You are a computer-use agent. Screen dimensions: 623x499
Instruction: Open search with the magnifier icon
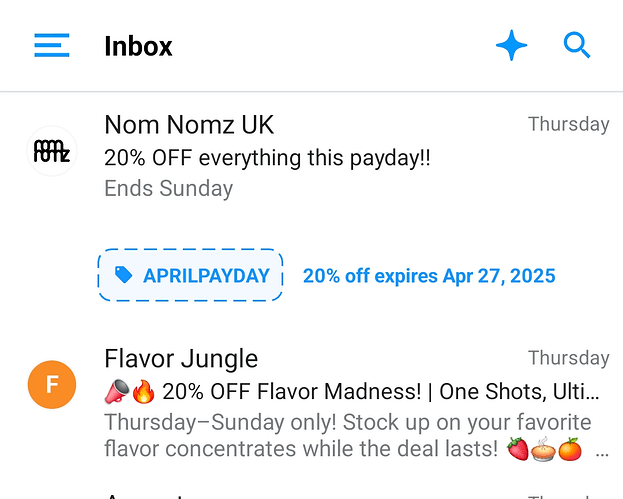tap(577, 45)
